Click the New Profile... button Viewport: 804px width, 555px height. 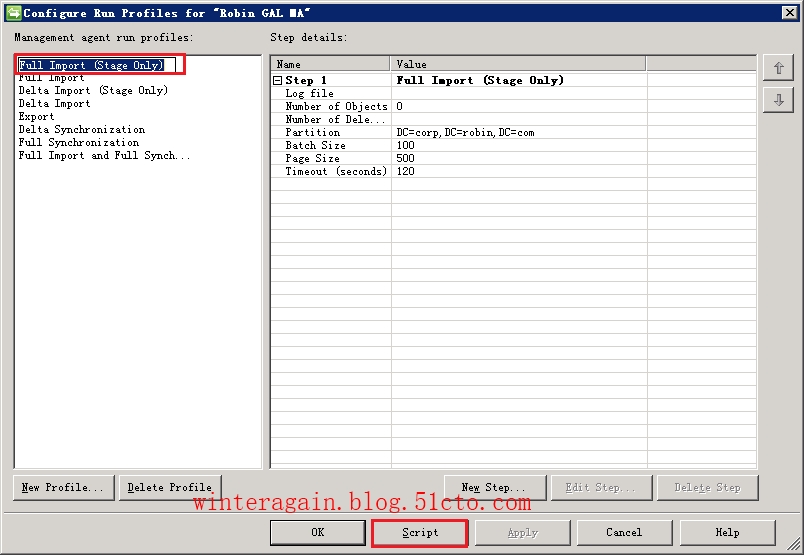[x=64, y=488]
